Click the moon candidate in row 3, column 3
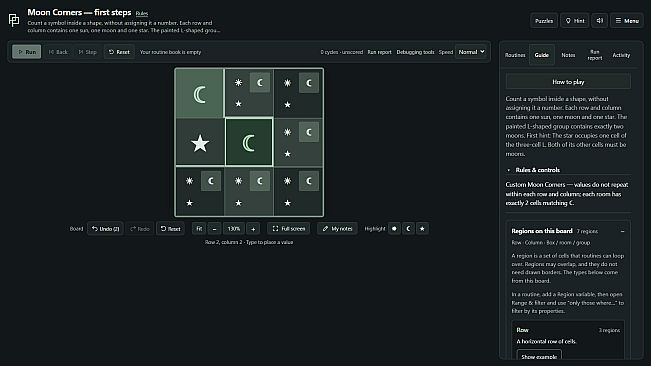This screenshot has width=651, height=366. pos(308,181)
